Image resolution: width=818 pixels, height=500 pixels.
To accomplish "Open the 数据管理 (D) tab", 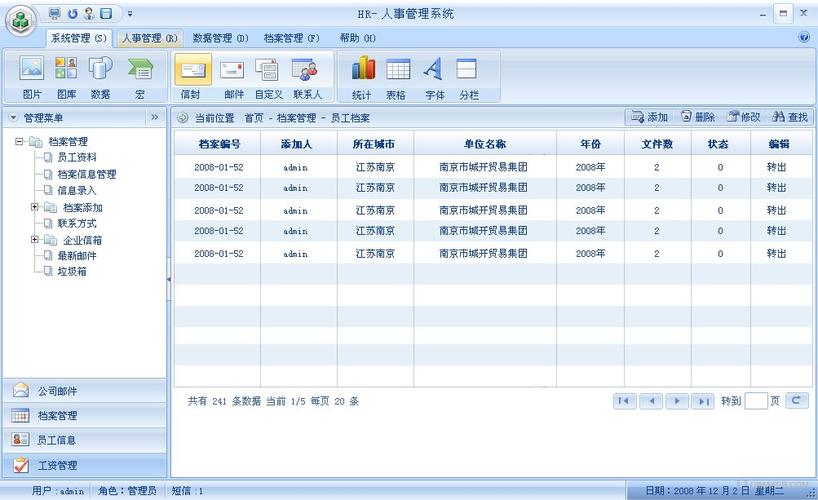I will (x=220, y=38).
